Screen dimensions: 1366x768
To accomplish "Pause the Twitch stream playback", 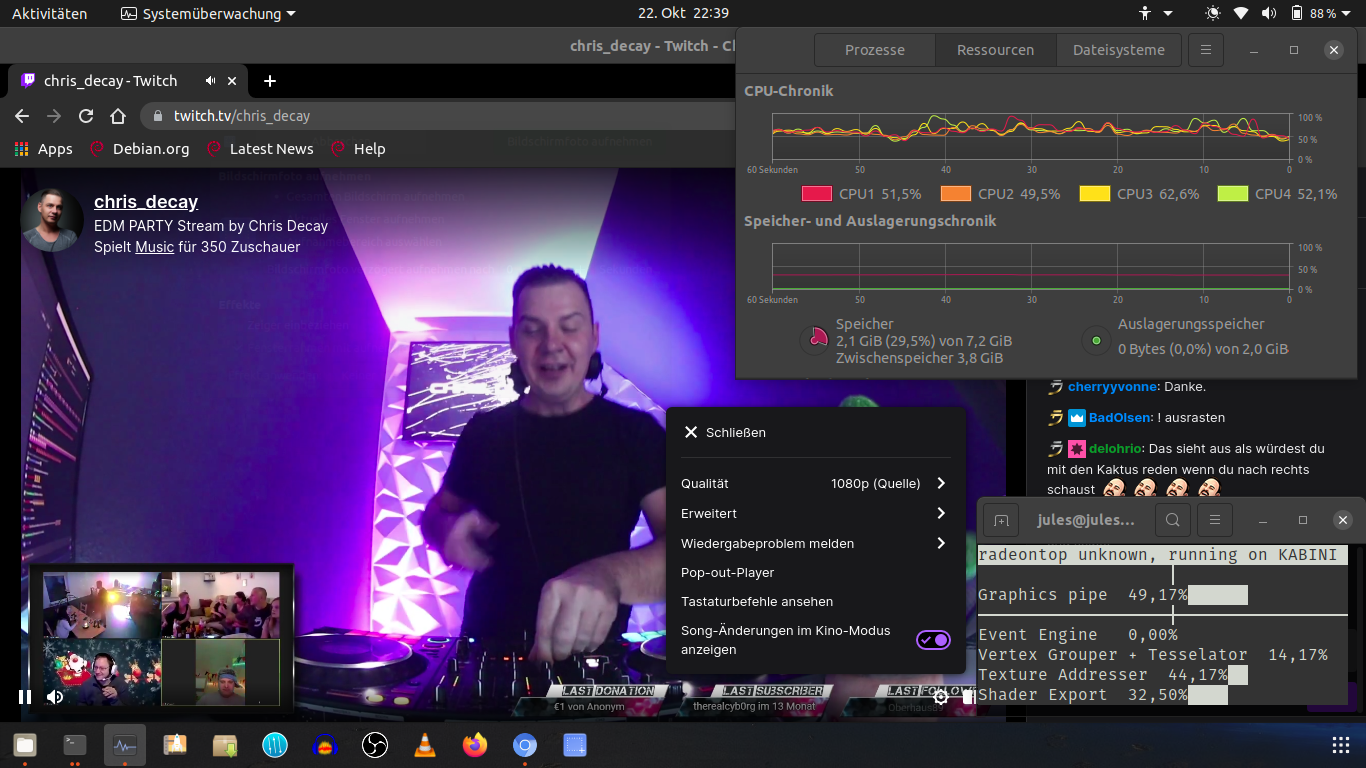I will tap(25, 696).
